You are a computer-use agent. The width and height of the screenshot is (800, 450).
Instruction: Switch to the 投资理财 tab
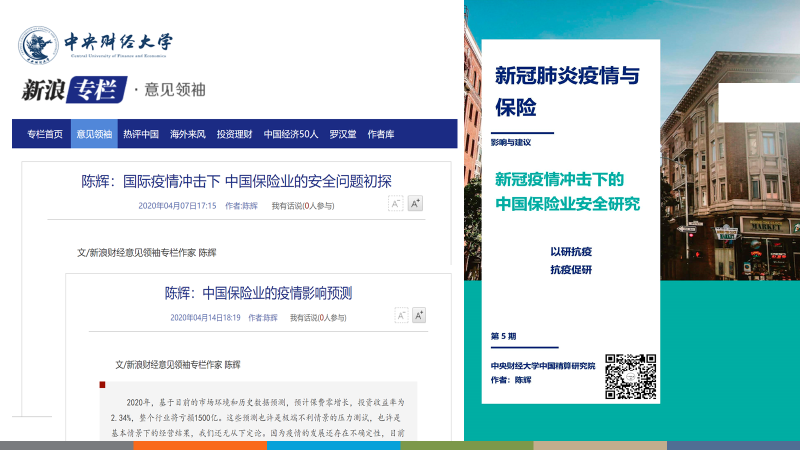pos(234,134)
